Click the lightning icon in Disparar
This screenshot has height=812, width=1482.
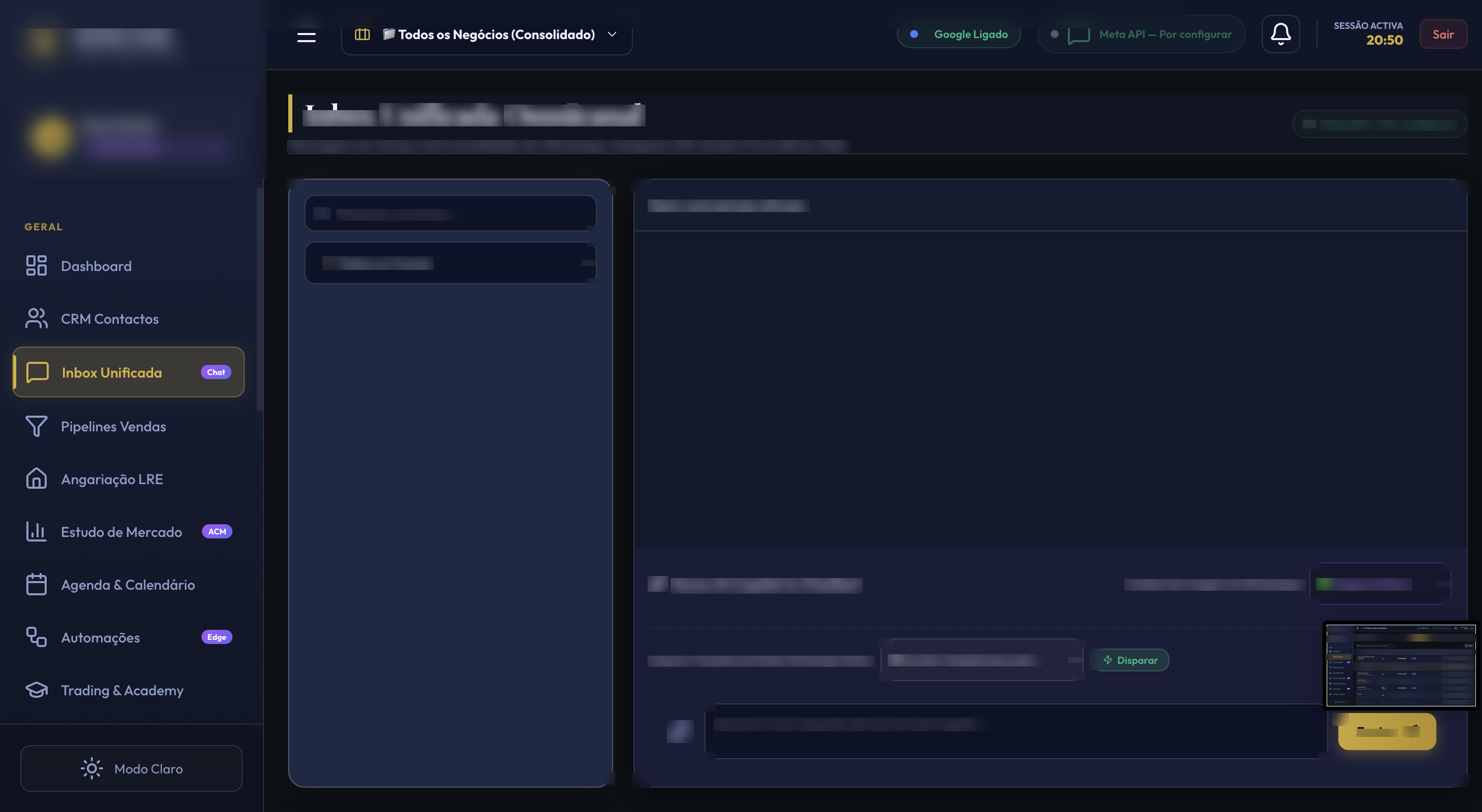1108,660
